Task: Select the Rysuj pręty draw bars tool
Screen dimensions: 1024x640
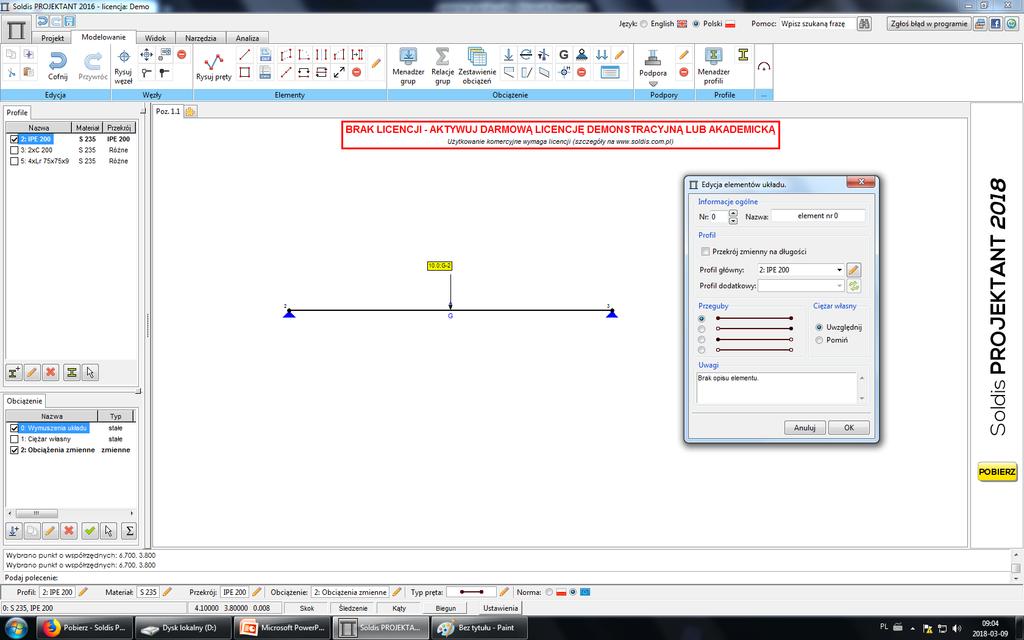Action: coord(214,62)
